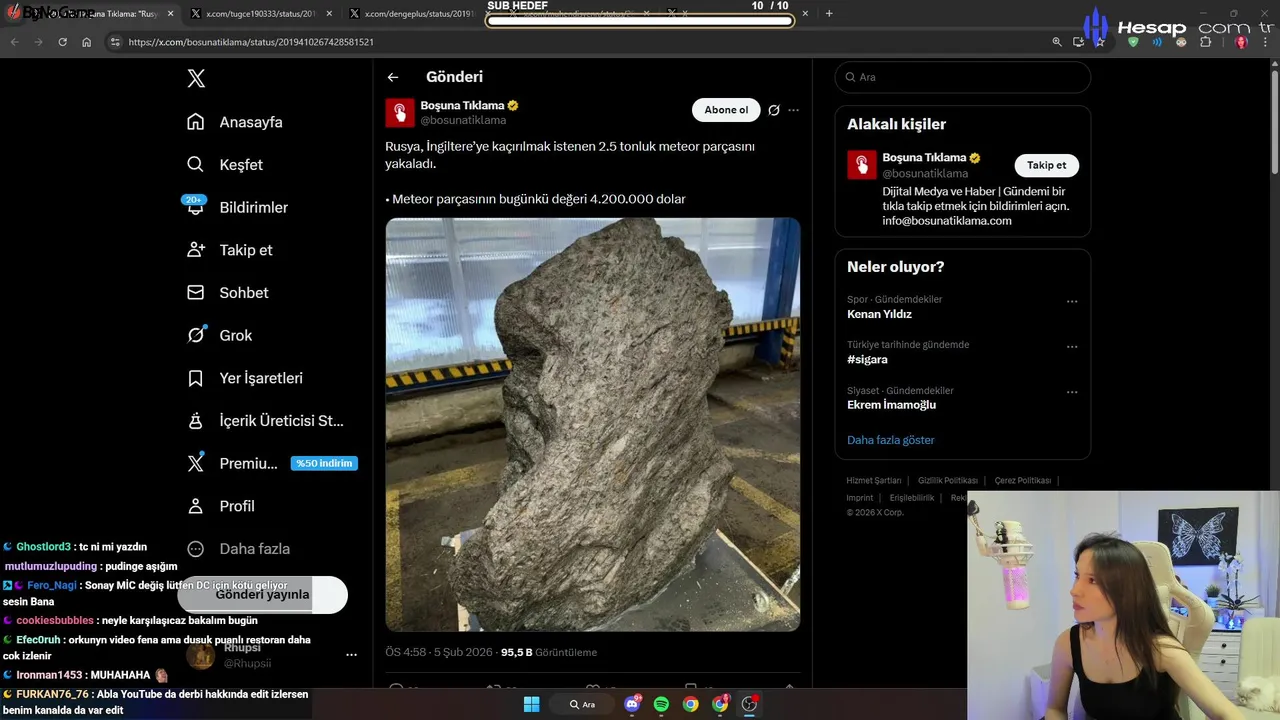
Task: Click zoom magnifier in address bar
Action: (1057, 42)
